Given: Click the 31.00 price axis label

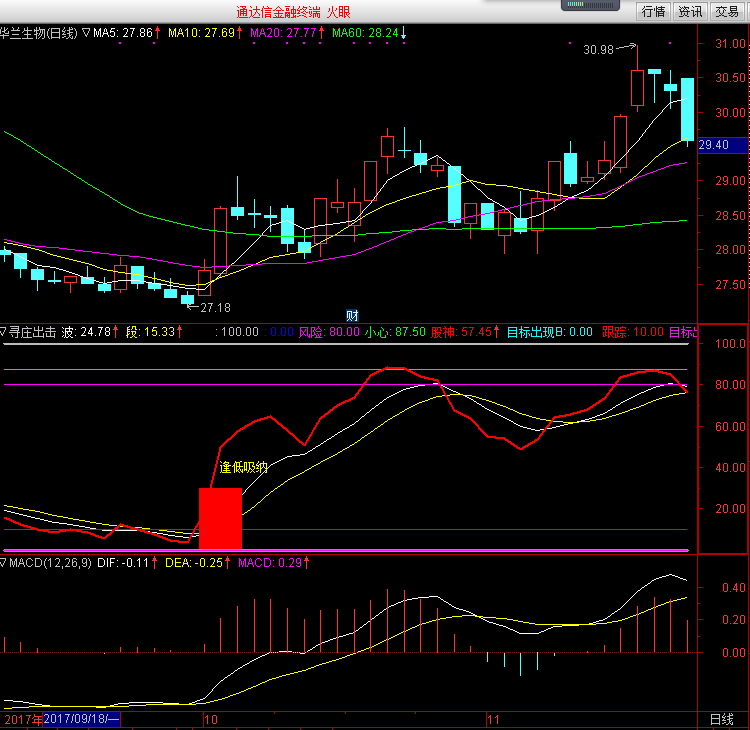Looking at the screenshot, I should [x=730, y=44].
